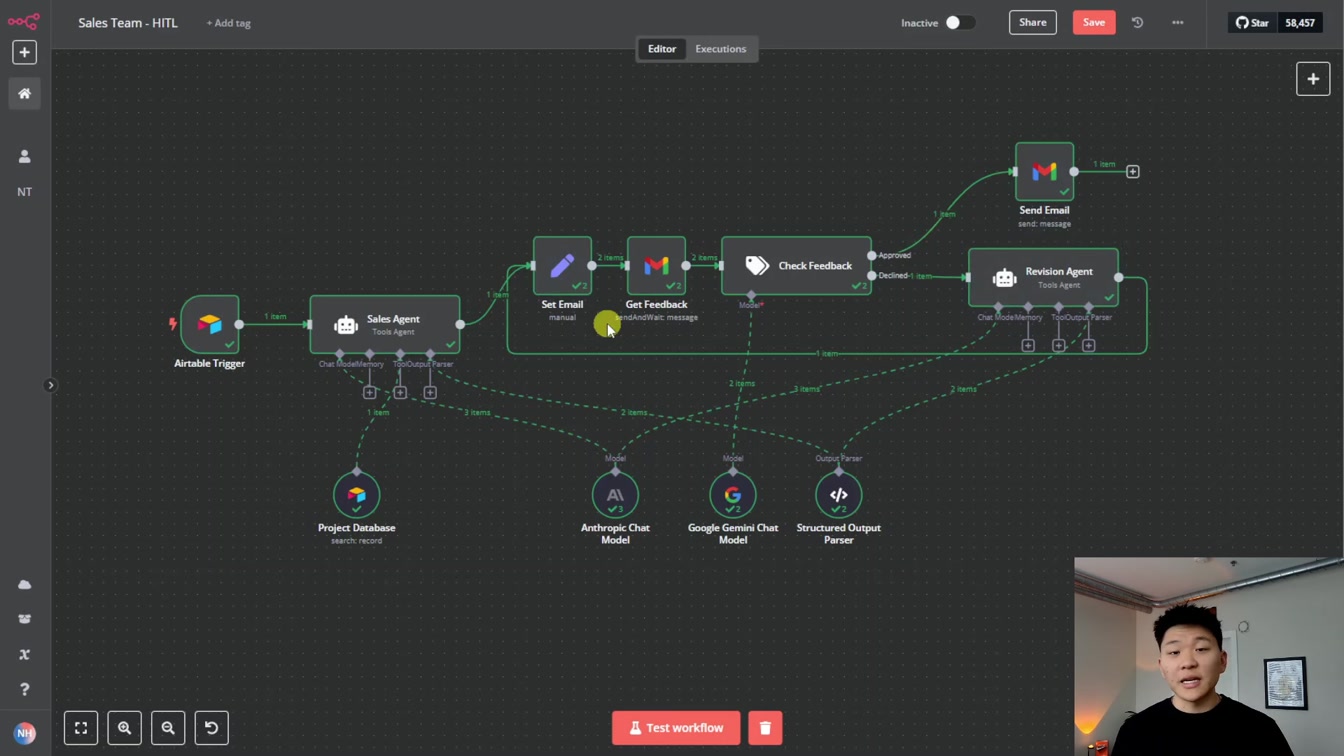Click the GitHub Star button

(1252, 22)
